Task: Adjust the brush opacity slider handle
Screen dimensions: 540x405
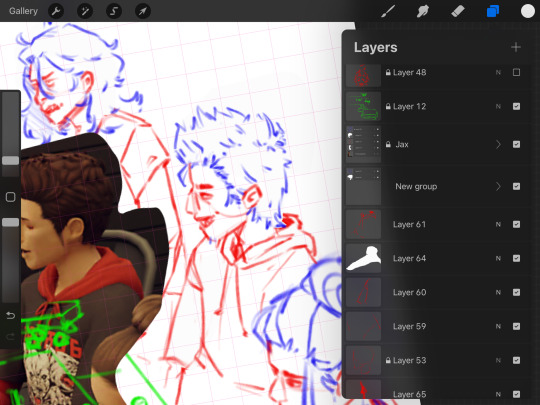Action: (10, 222)
